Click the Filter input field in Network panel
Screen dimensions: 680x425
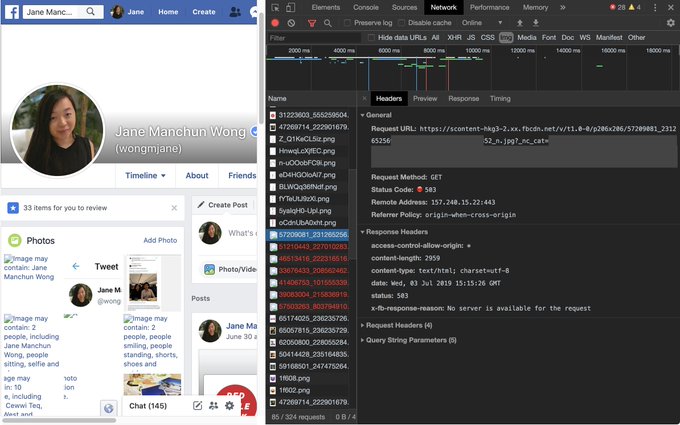314,38
